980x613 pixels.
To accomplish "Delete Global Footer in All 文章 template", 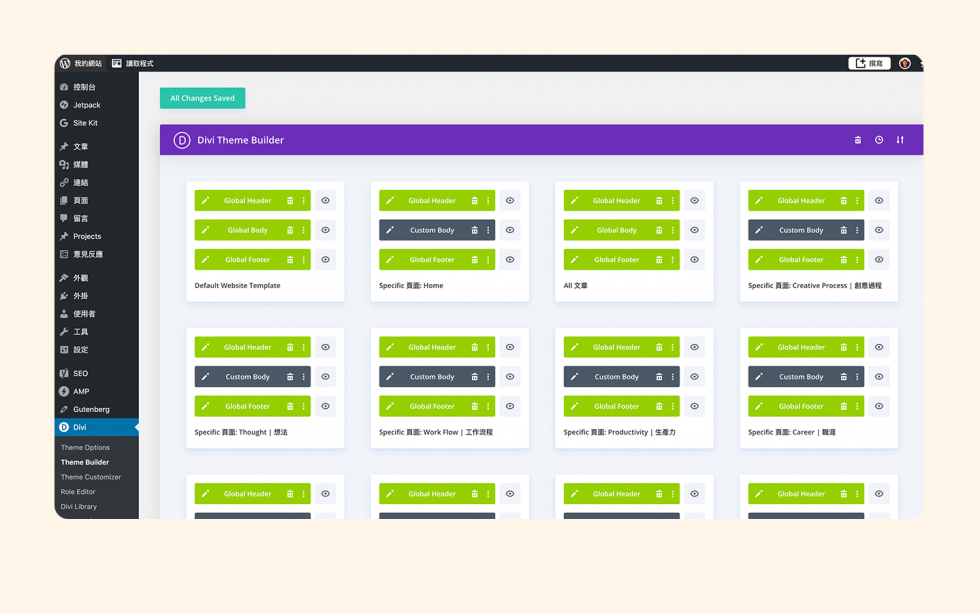I will (x=659, y=259).
